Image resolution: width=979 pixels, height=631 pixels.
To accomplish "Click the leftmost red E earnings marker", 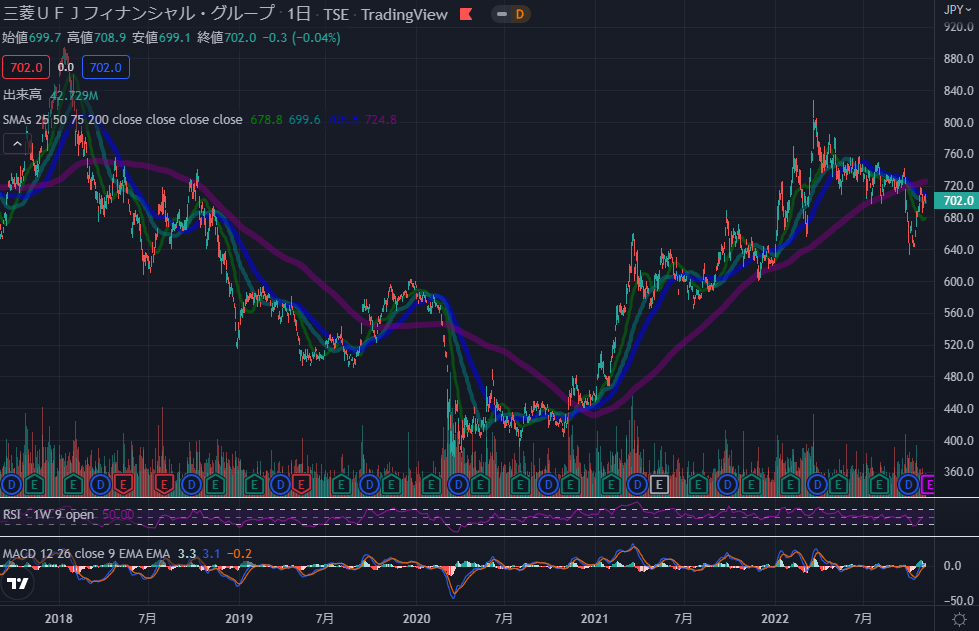I will (124, 484).
